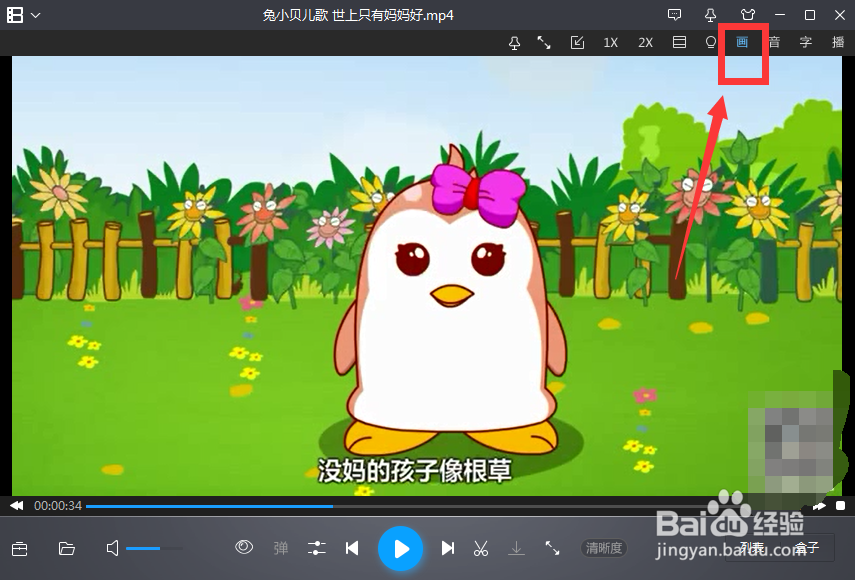Screen dimensions: 855x580
Task: Open the toolbox briefcase icon
Action: coord(20,548)
